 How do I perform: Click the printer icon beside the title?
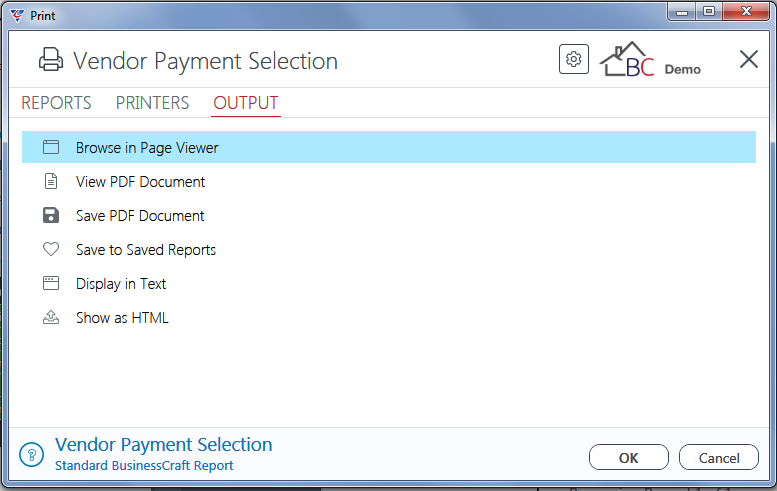tap(51, 60)
